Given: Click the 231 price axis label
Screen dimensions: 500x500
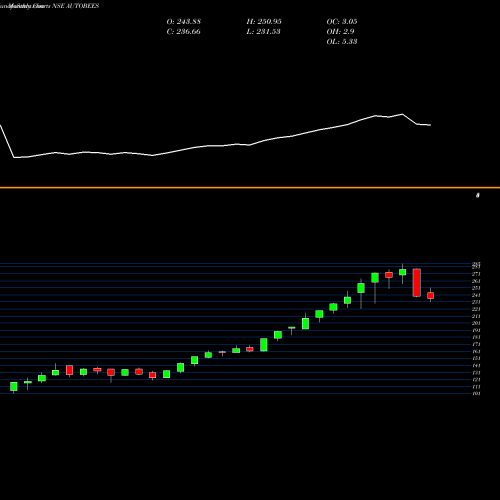Looking at the screenshot, I should point(476,302).
